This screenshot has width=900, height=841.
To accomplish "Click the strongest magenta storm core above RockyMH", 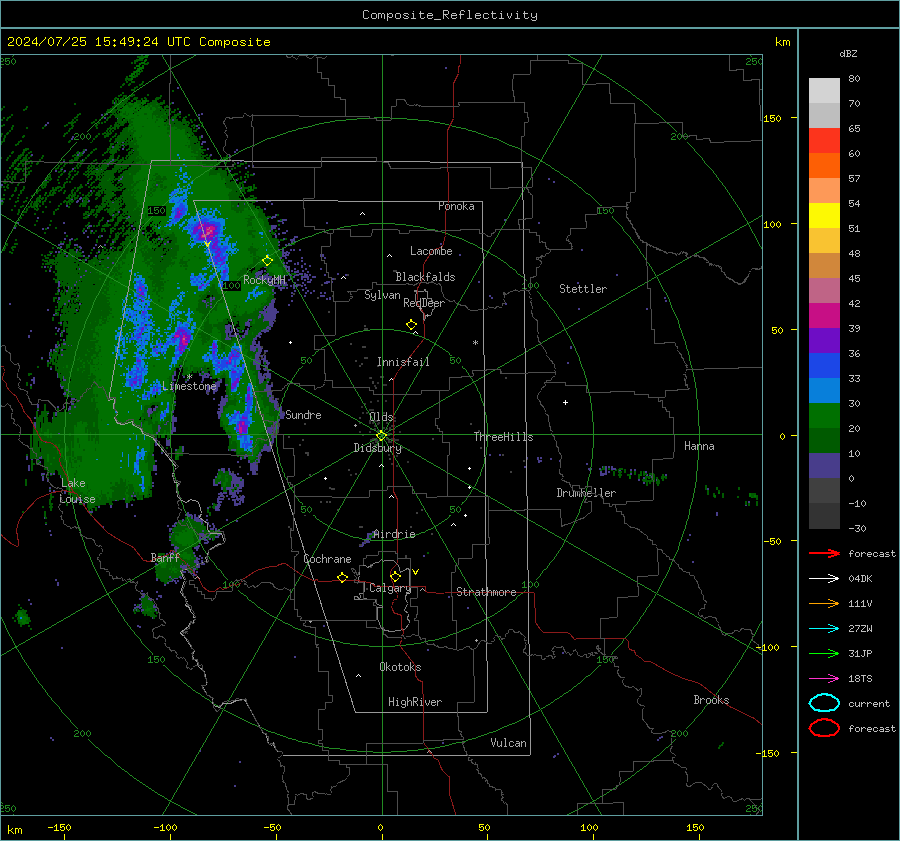I will pyautogui.click(x=208, y=231).
